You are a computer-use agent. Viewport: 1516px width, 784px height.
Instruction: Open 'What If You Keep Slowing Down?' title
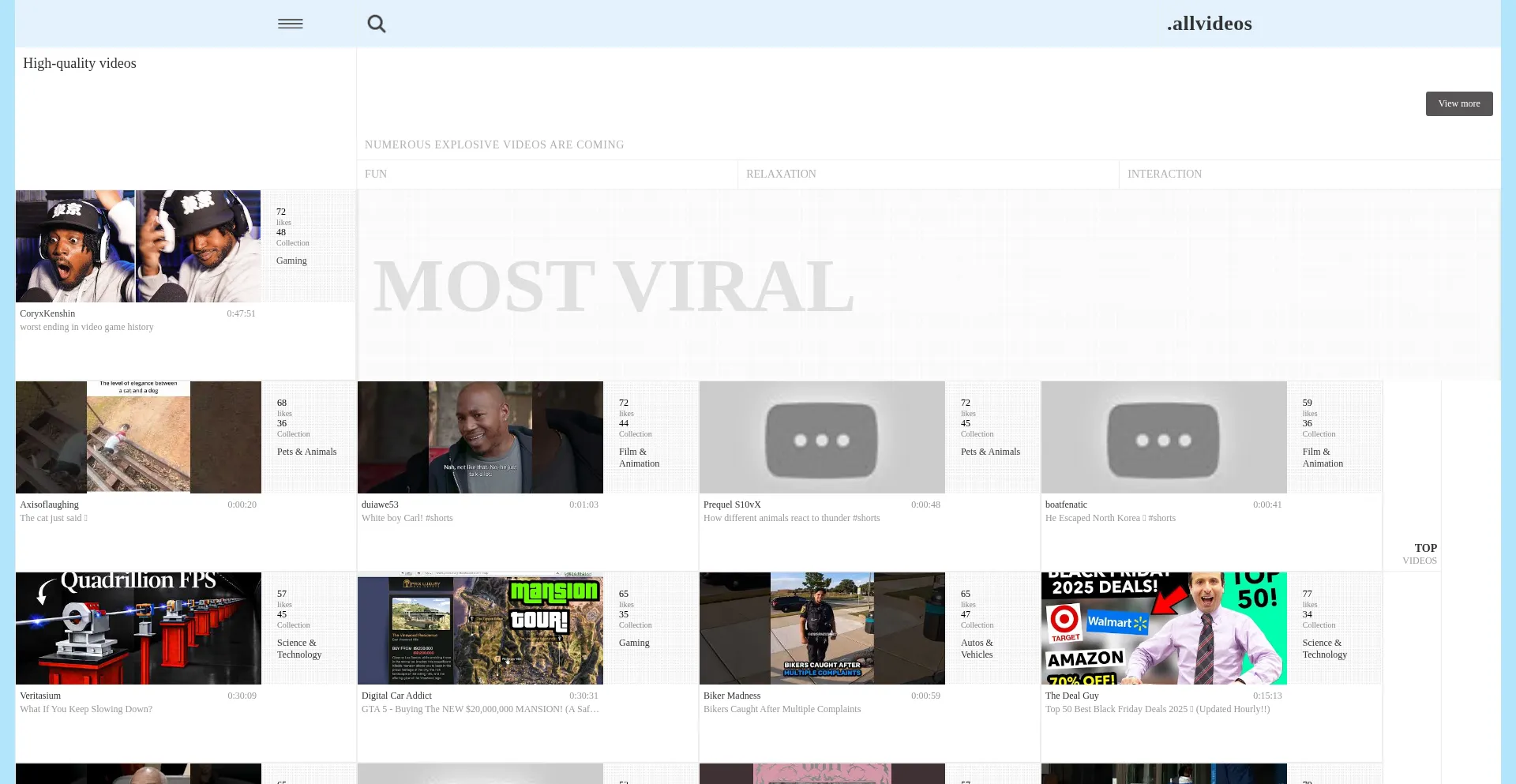point(86,709)
